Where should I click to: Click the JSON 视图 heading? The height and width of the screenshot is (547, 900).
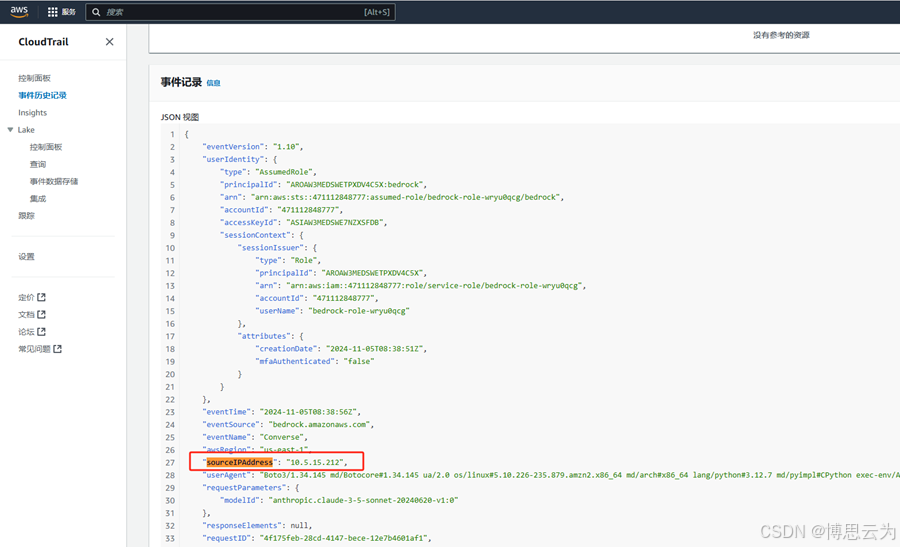(180, 117)
